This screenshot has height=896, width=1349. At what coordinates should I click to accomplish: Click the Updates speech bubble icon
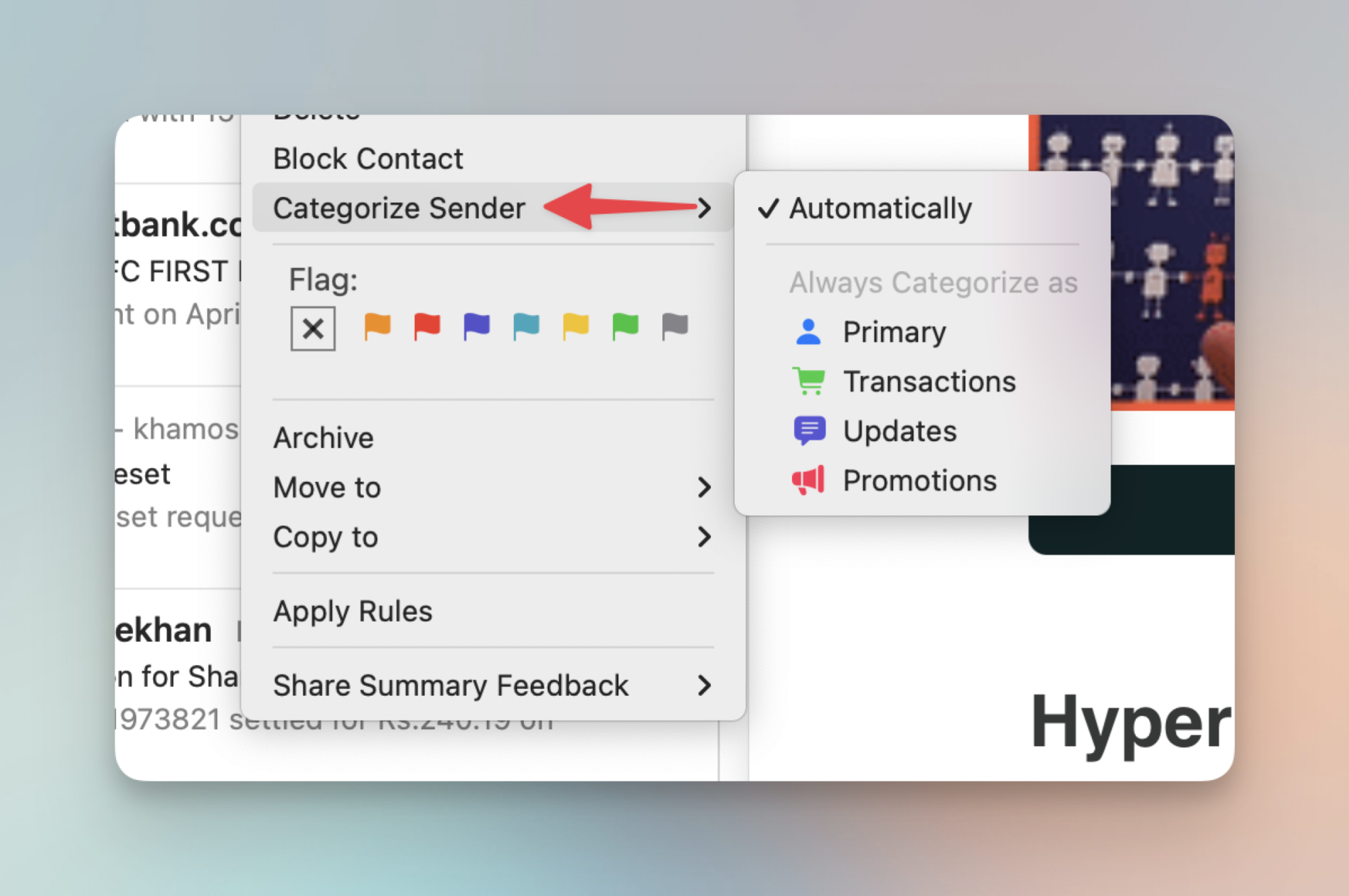(809, 431)
